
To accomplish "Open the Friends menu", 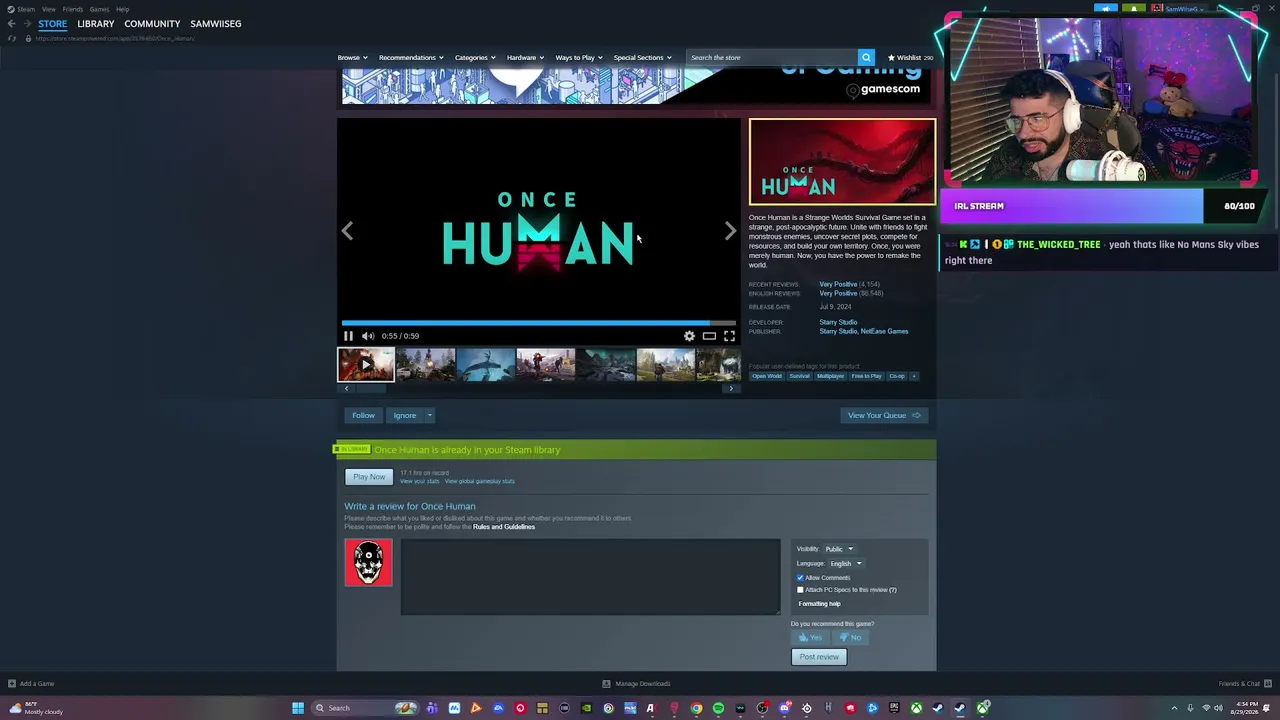I will coord(73,9).
